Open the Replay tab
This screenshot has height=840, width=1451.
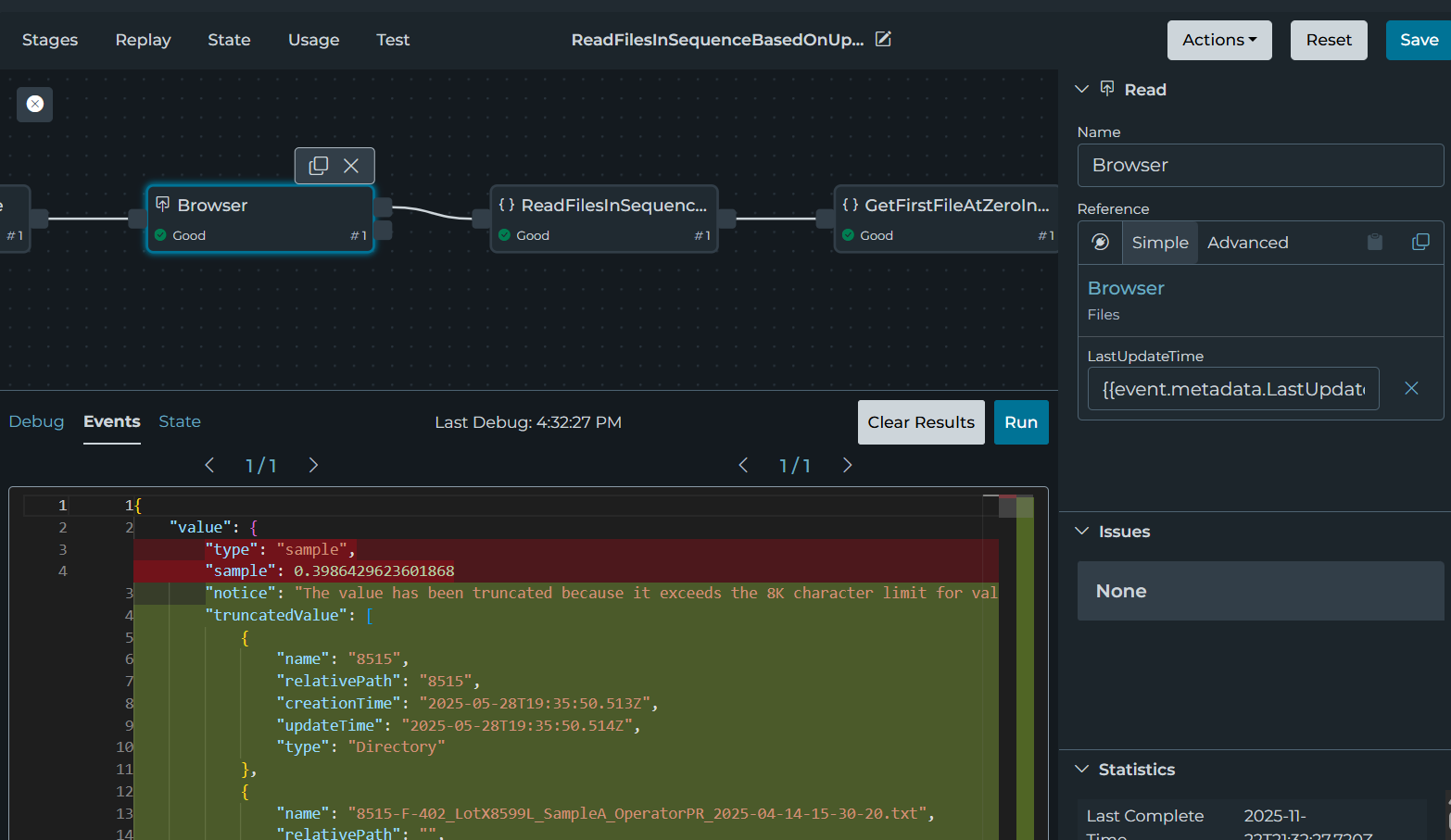(143, 40)
